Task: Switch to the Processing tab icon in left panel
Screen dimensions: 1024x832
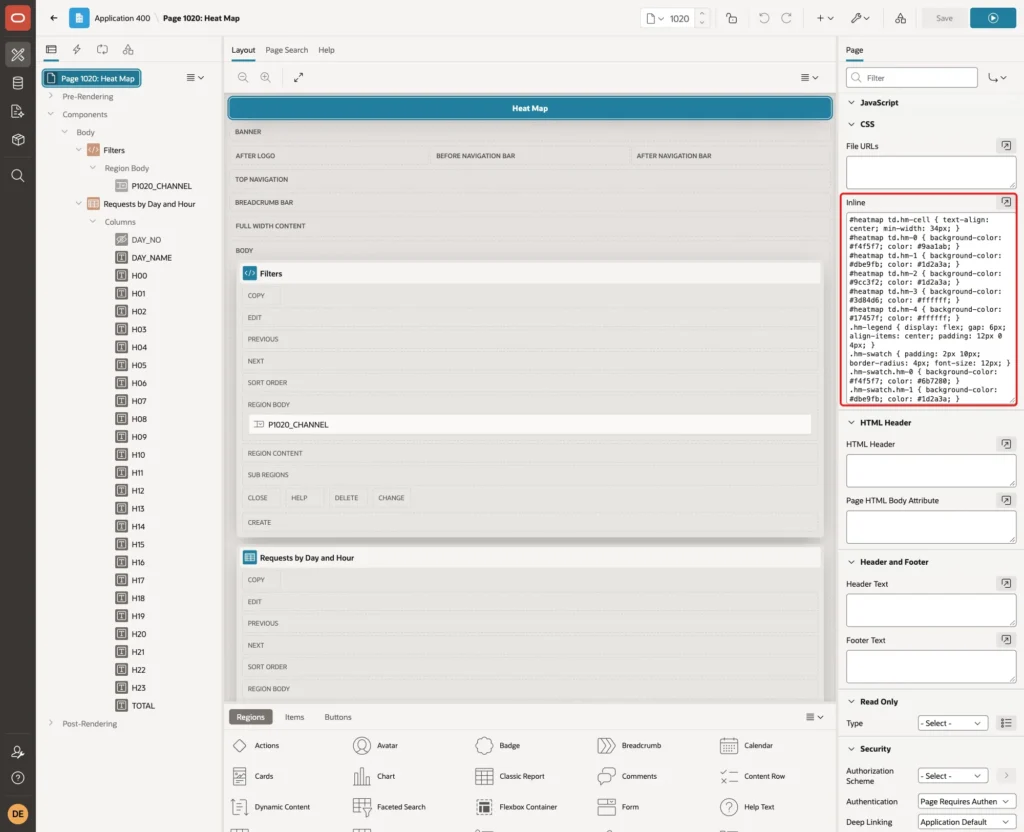Action: pos(103,50)
